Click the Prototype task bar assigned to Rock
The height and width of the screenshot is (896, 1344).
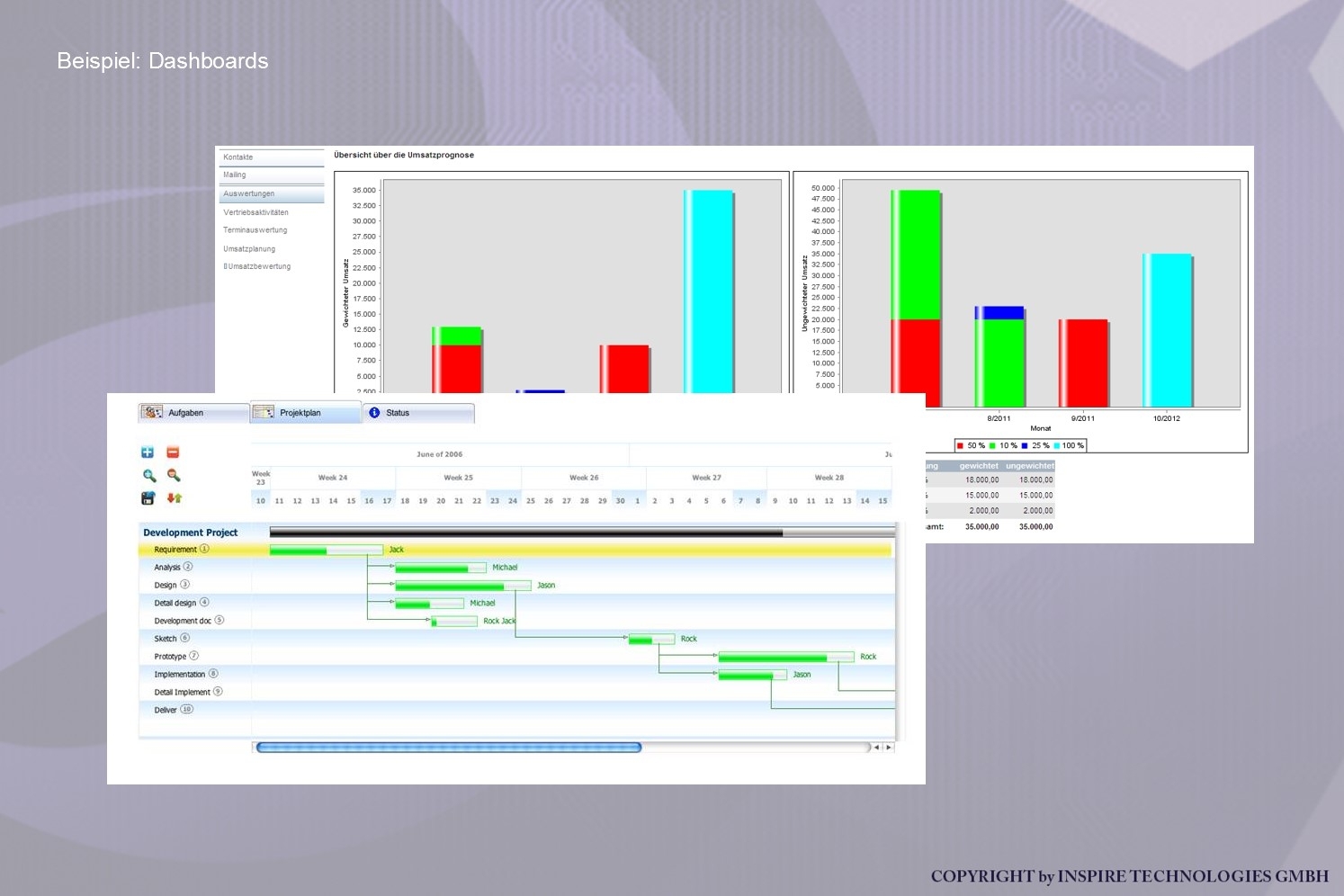(786, 658)
